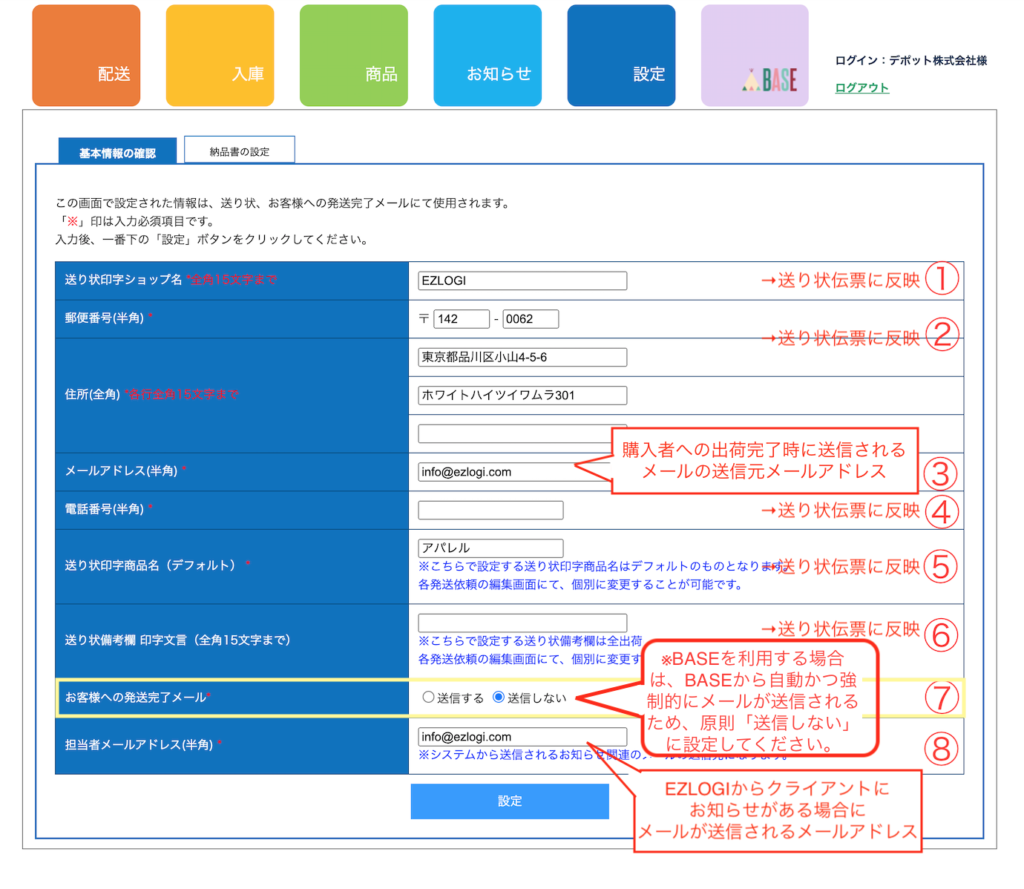The height and width of the screenshot is (889, 1024).
Task: Click the empty 電話番号 input field
Action: (490, 510)
